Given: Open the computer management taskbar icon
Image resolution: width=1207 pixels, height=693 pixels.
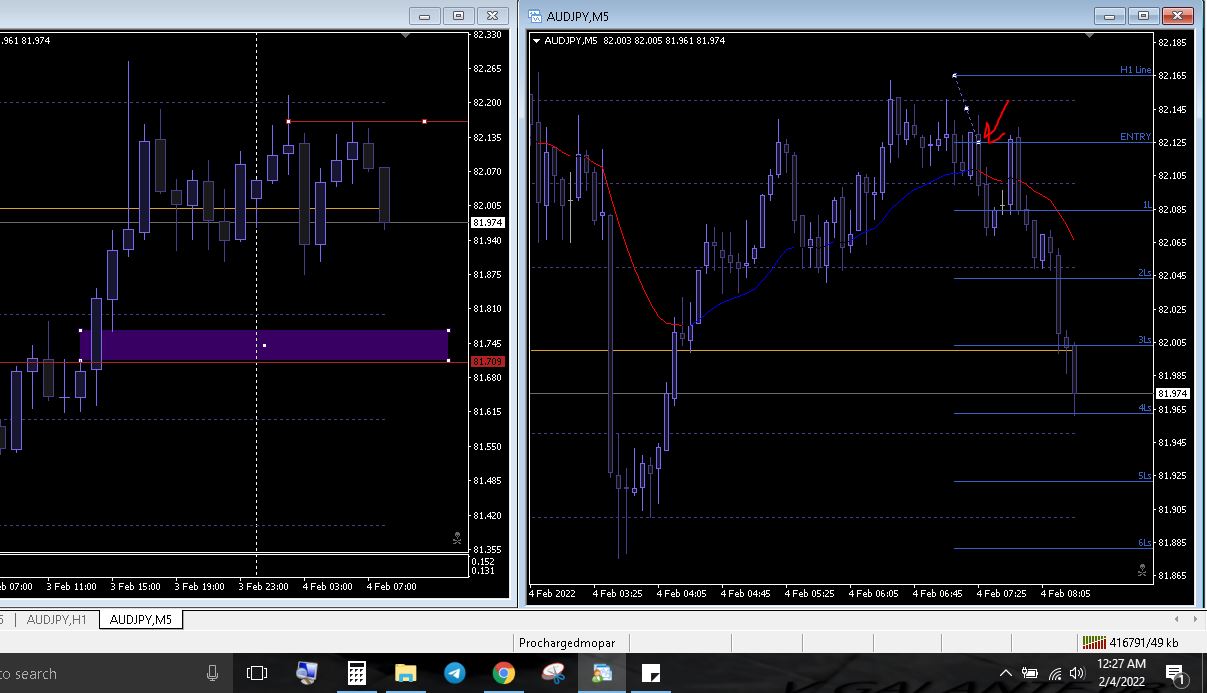Looking at the screenshot, I should click(307, 673).
